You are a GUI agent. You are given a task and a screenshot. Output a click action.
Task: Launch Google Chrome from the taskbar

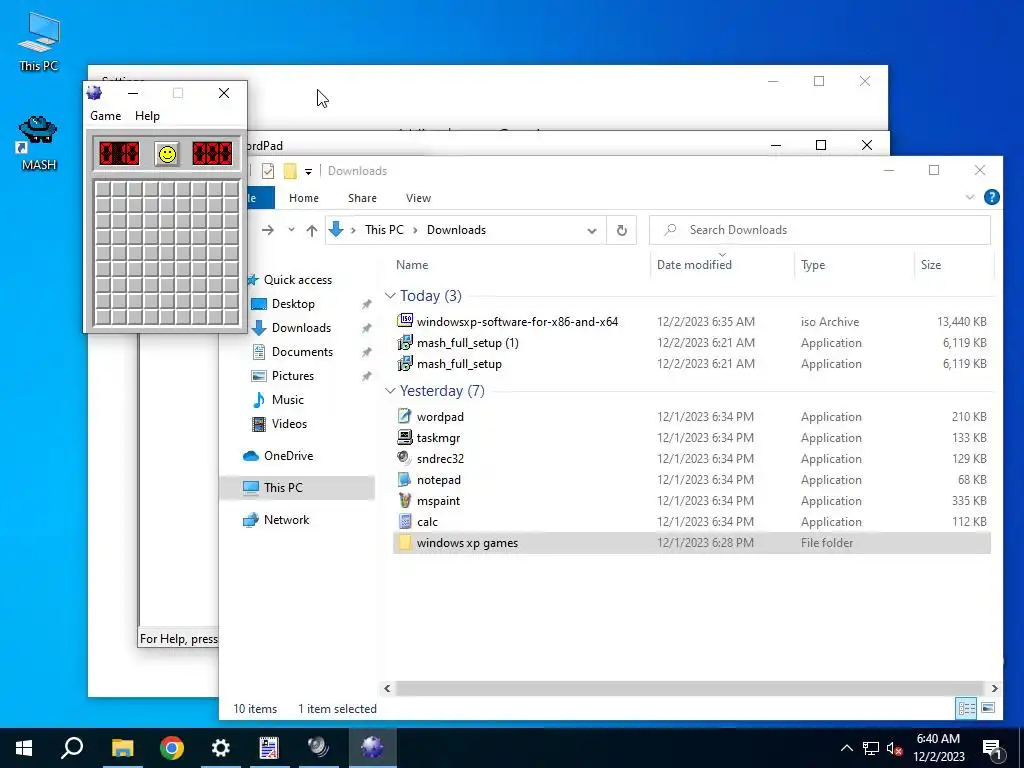(172, 748)
